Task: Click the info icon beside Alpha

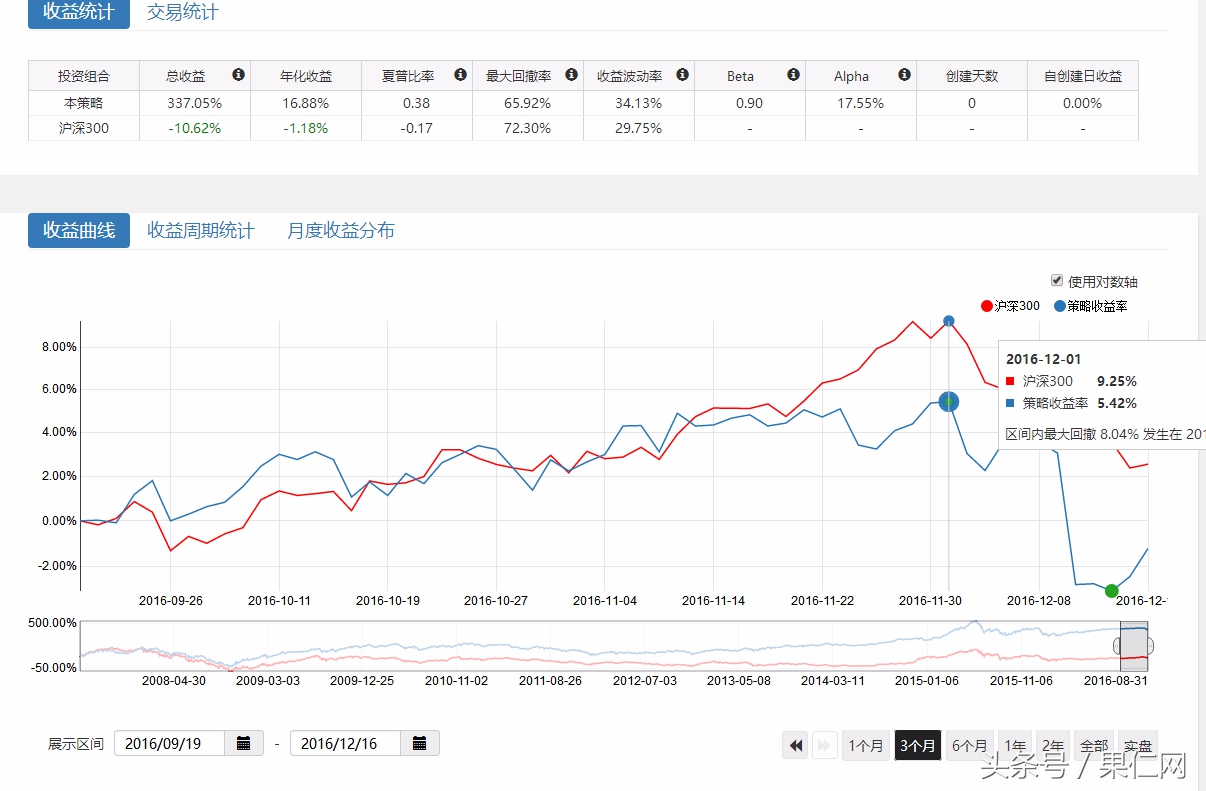Action: click(x=904, y=75)
